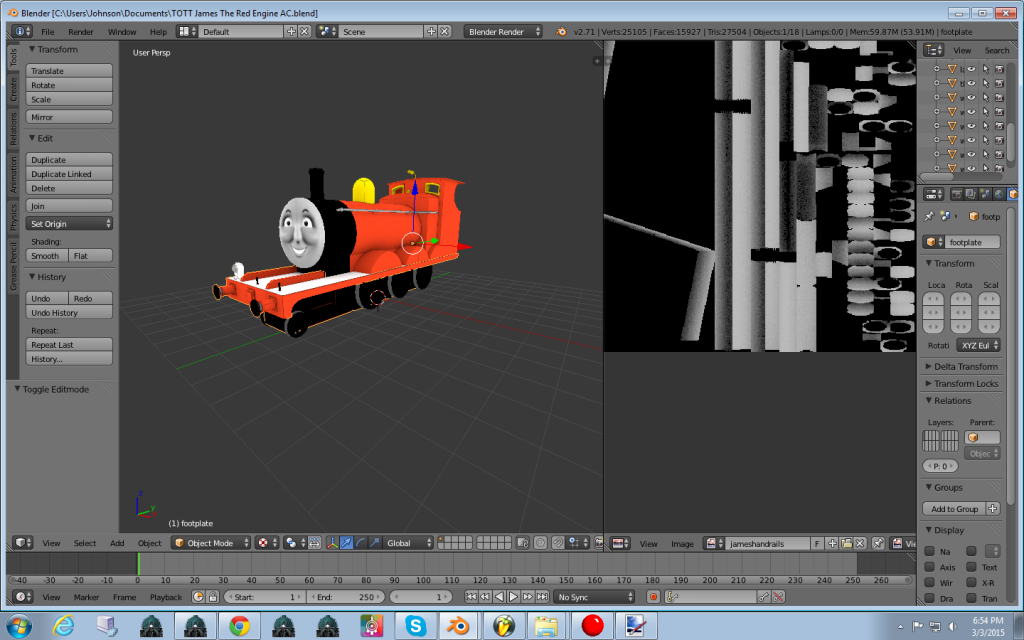Image resolution: width=1024 pixels, height=640 pixels.
Task: Toggle the F fake user button
Action: click(x=817, y=543)
